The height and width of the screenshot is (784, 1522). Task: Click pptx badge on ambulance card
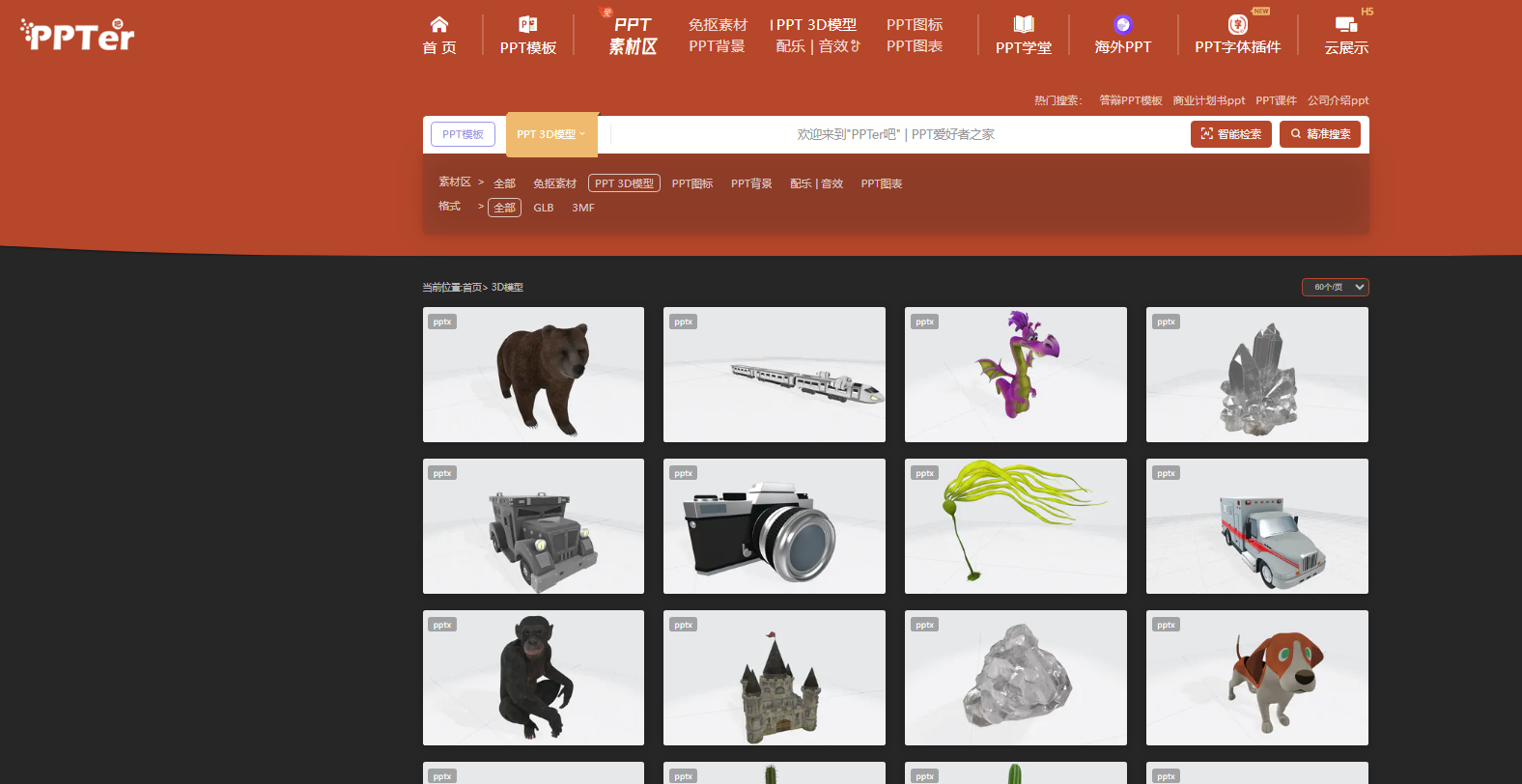[x=1167, y=473]
